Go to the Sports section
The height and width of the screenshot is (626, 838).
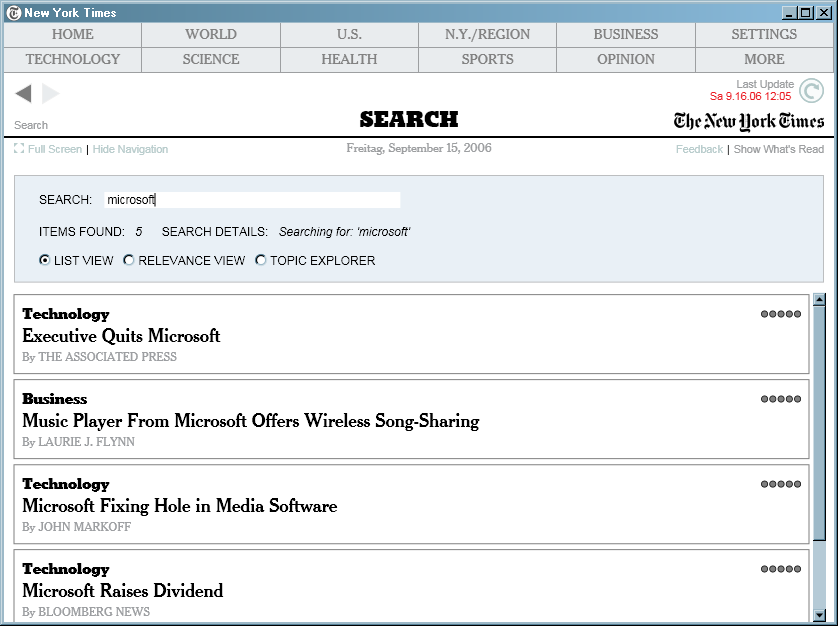pyautogui.click(x=487, y=59)
